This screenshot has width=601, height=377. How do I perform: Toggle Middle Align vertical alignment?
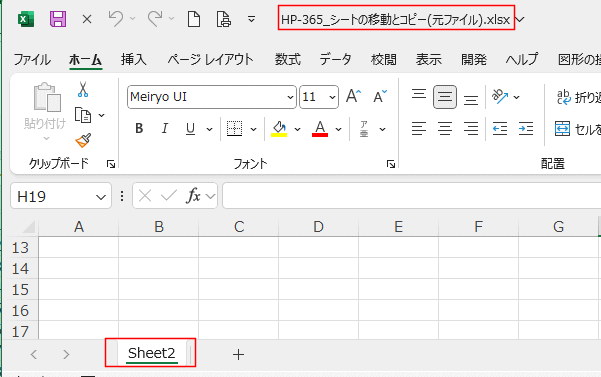(x=445, y=97)
